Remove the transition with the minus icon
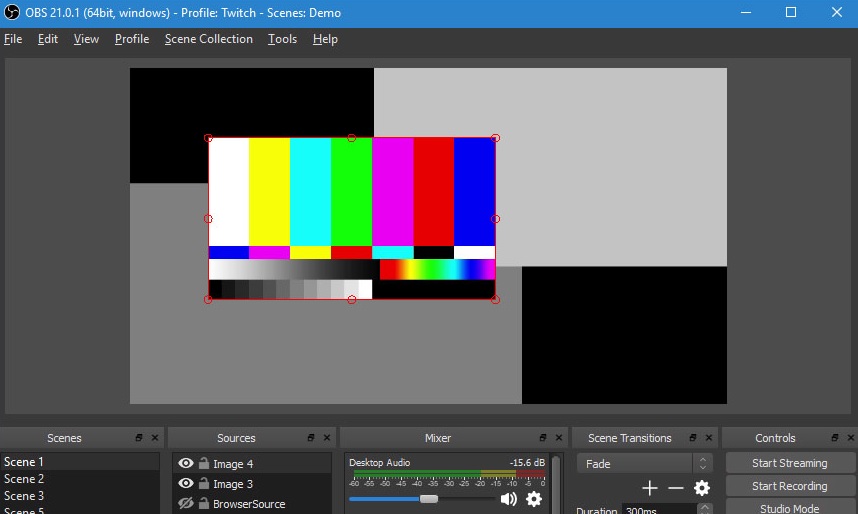The width and height of the screenshot is (858, 514). [676, 488]
